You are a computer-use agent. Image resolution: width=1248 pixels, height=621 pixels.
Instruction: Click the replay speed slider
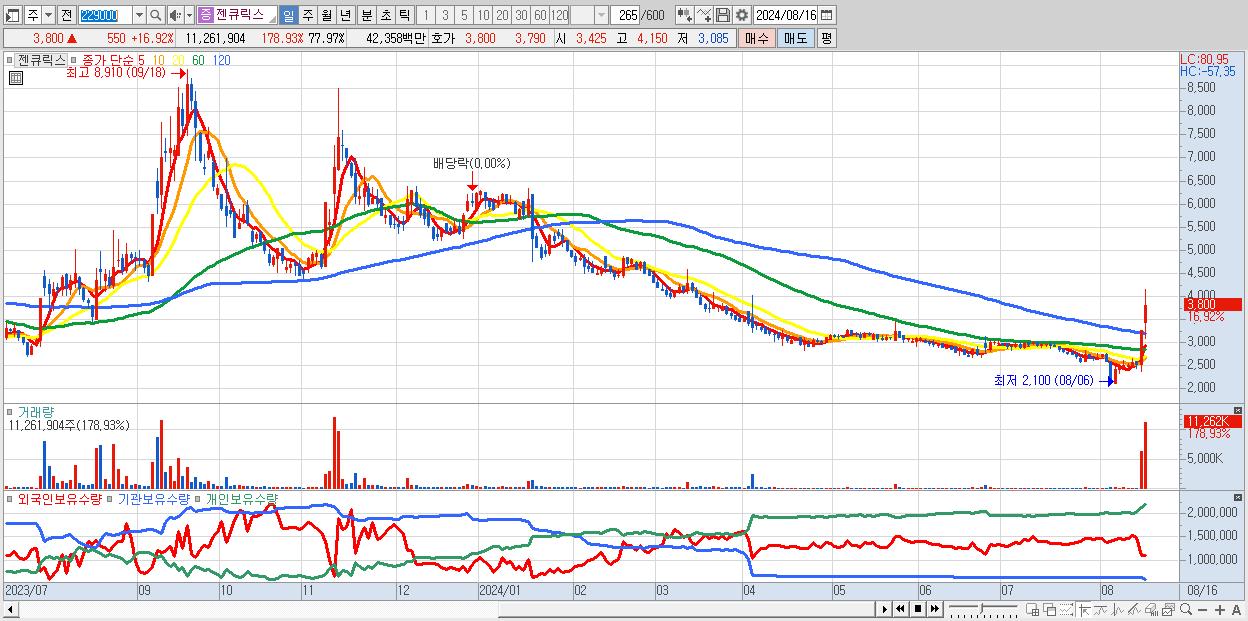(x=983, y=609)
